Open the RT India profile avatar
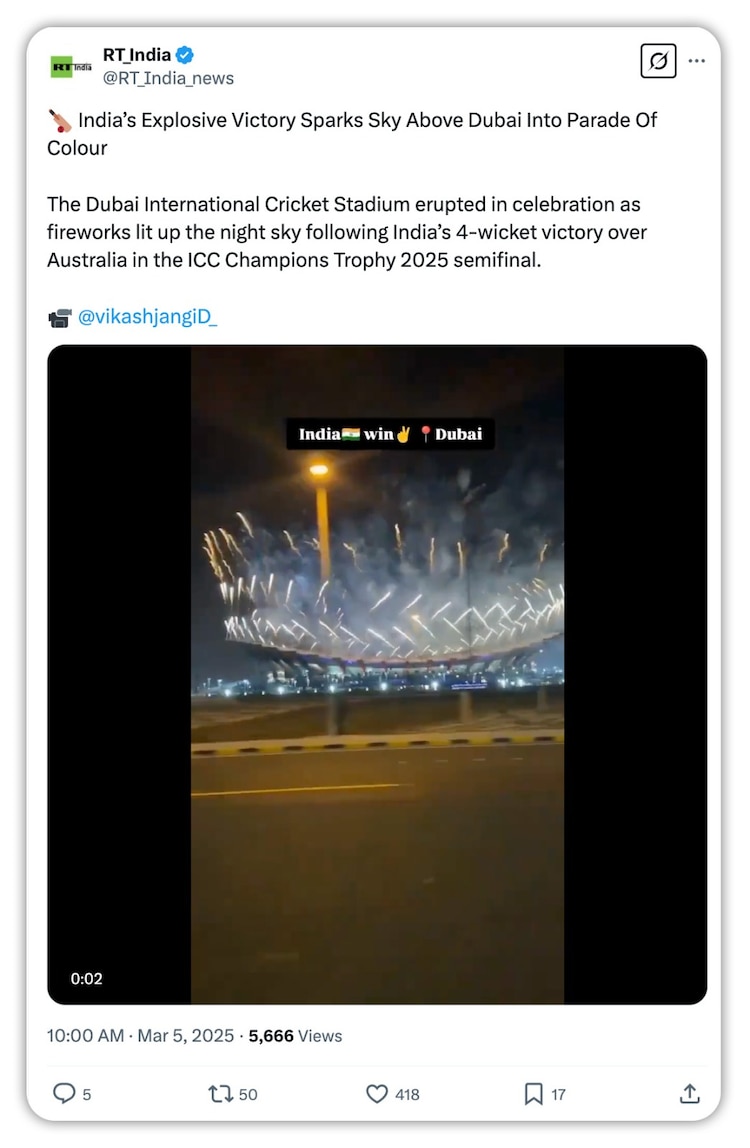The height and width of the screenshot is (1148, 750). click(71, 67)
